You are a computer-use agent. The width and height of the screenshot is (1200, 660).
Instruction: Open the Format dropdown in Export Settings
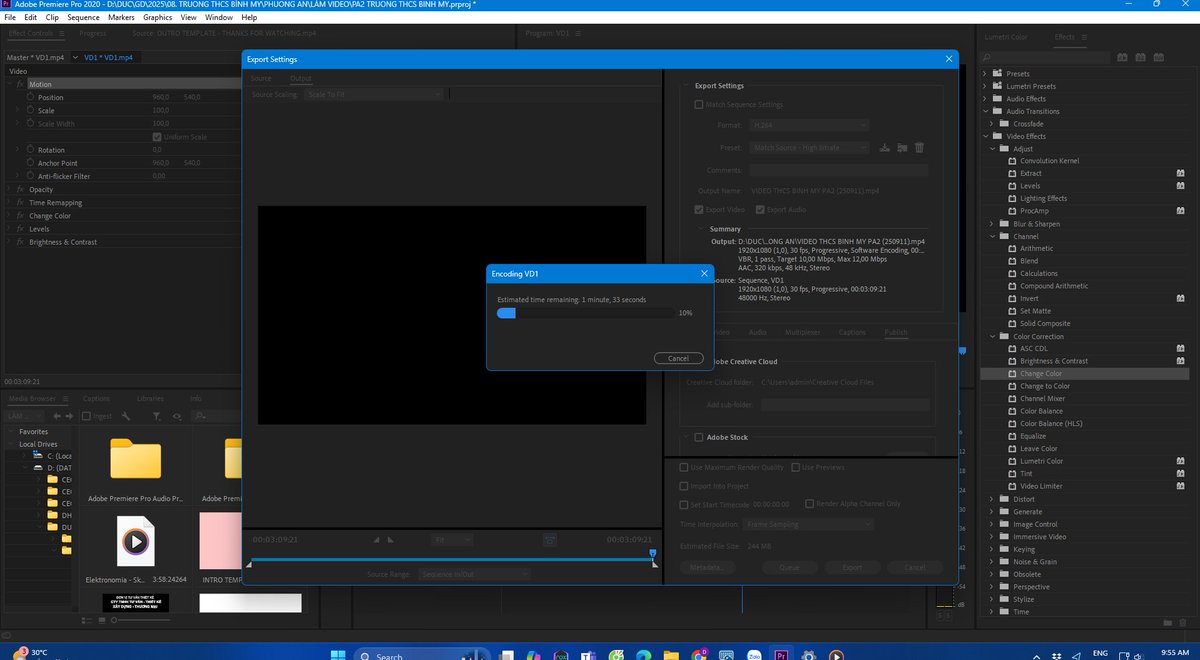808,125
